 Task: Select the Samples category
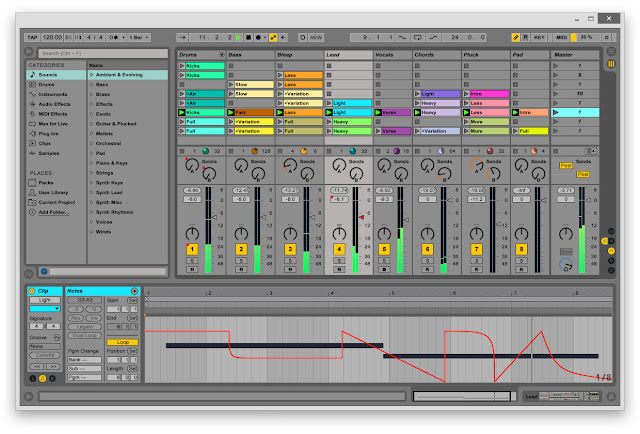[x=56, y=153]
